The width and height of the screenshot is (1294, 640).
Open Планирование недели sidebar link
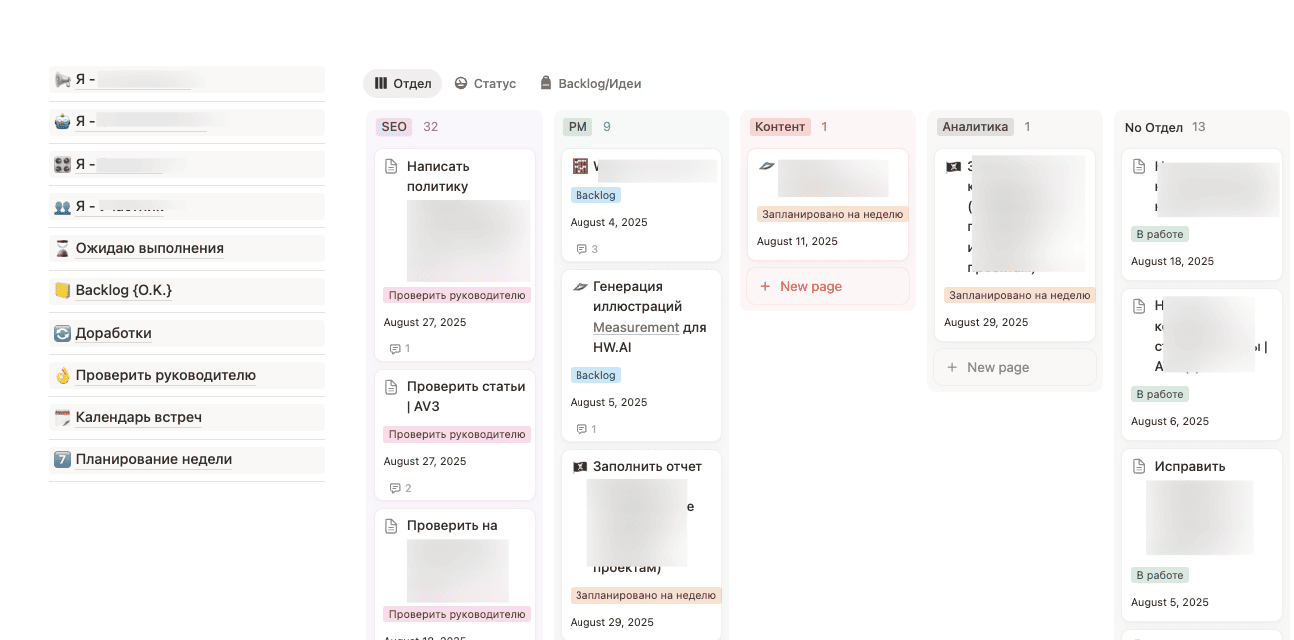pyautogui.click(x=154, y=459)
